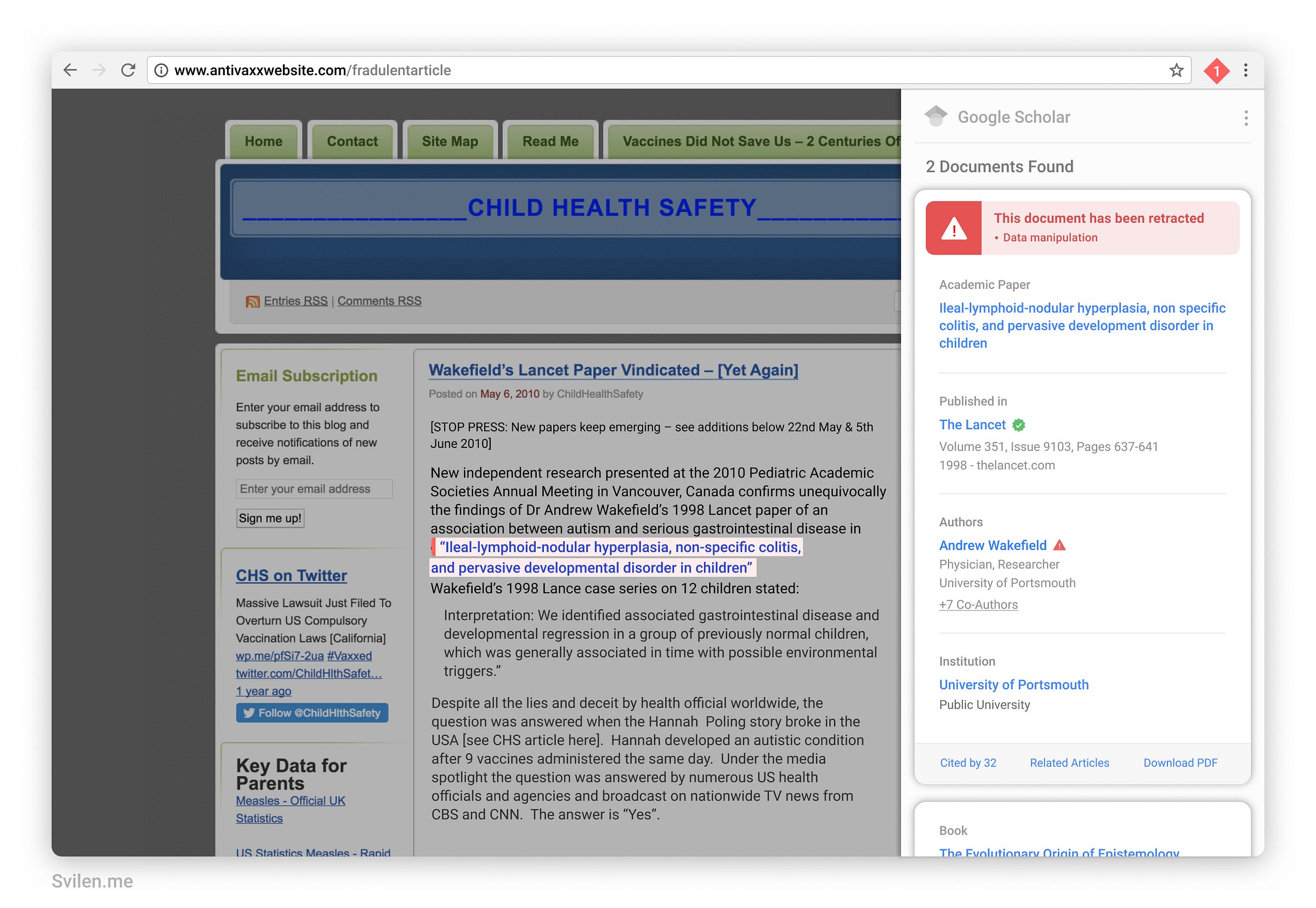Image resolution: width=1316 pixels, height=908 pixels.
Task: Reload the page with refresh icon
Action: pos(129,70)
